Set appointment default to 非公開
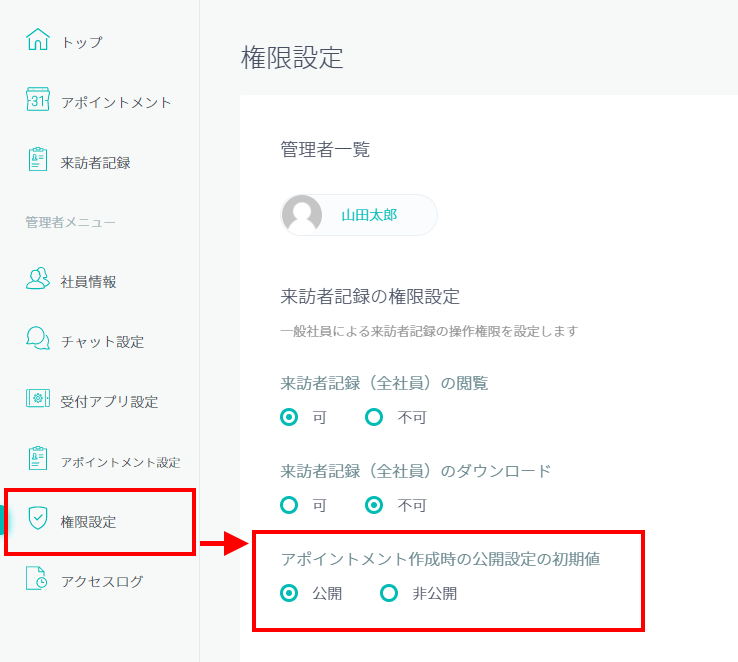Image resolution: width=738 pixels, height=662 pixels. 389,593
